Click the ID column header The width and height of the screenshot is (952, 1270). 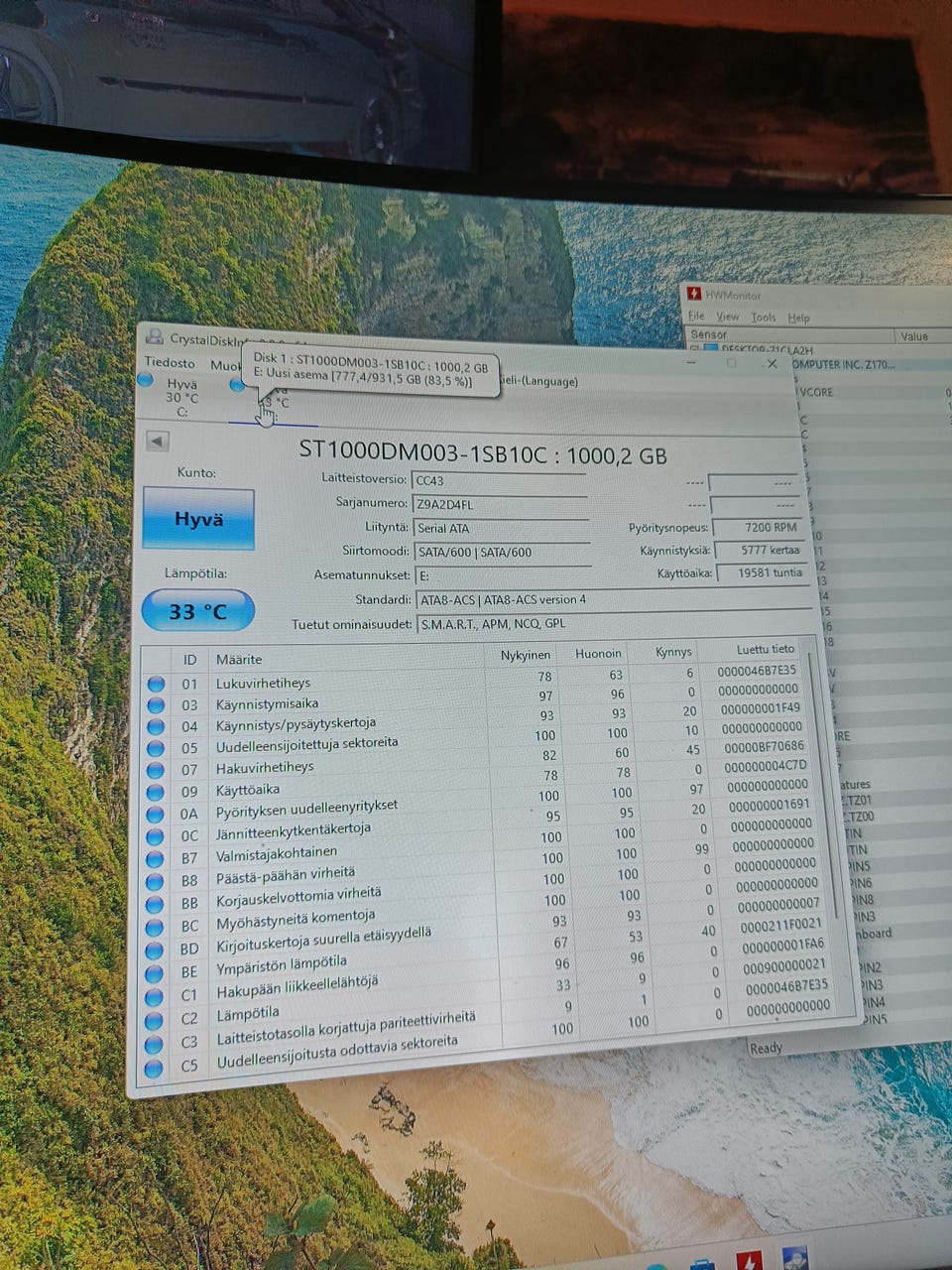189,660
